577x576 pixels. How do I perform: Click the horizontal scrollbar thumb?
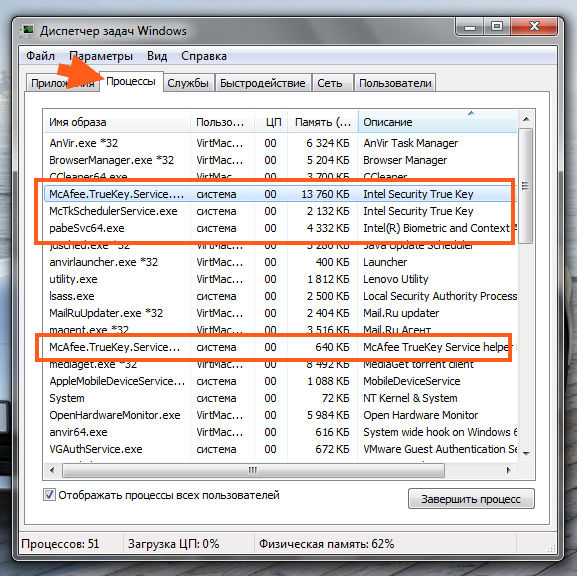[x=253, y=470]
